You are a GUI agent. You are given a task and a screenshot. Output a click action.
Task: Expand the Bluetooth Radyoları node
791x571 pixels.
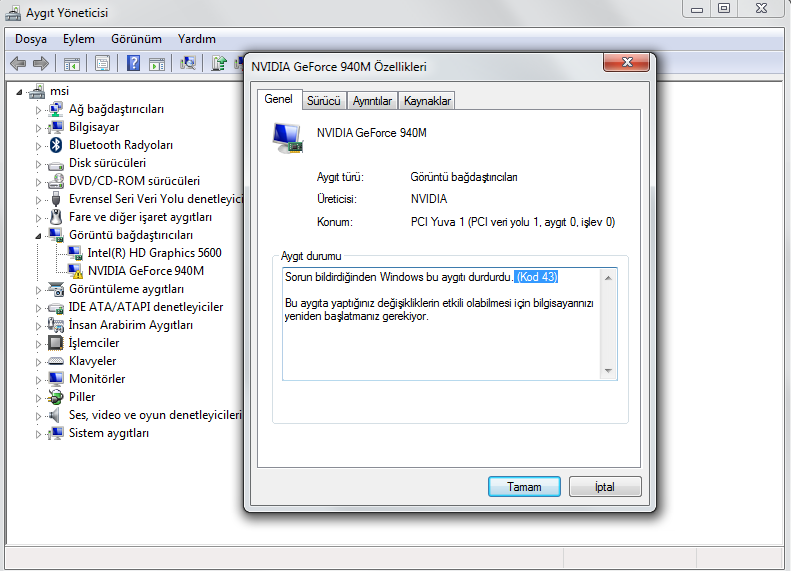[x=38, y=146]
